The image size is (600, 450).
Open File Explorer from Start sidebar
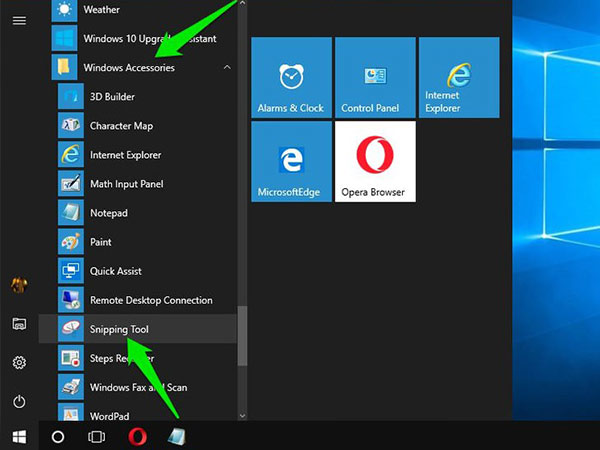[x=19, y=324]
